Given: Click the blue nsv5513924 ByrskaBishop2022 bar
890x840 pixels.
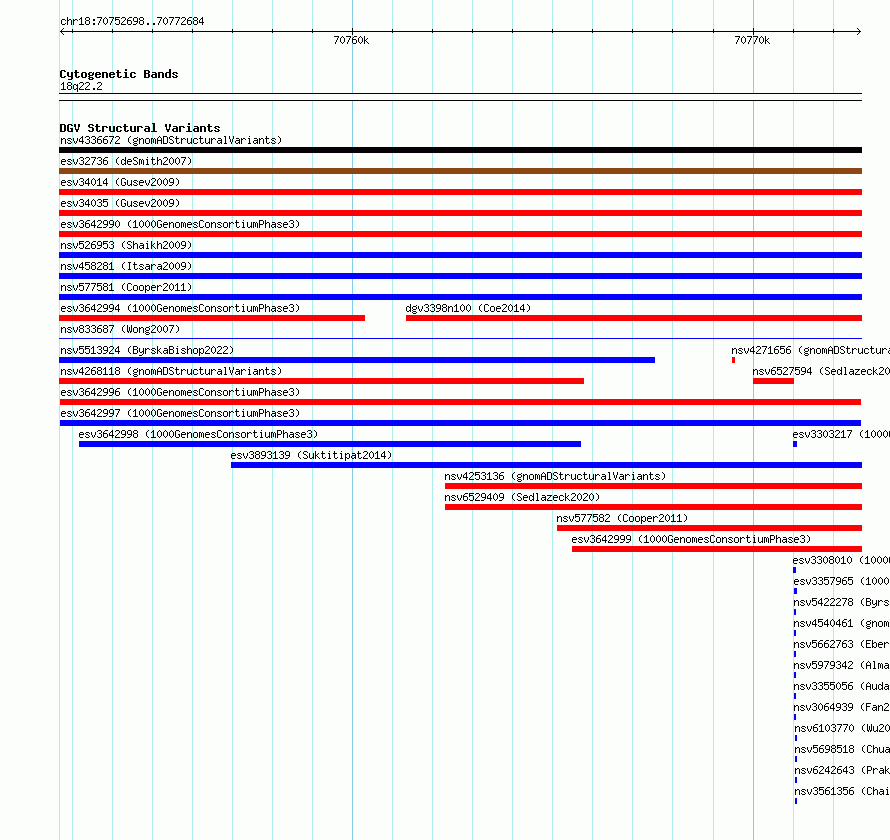Looking at the screenshot, I should coord(357,360).
